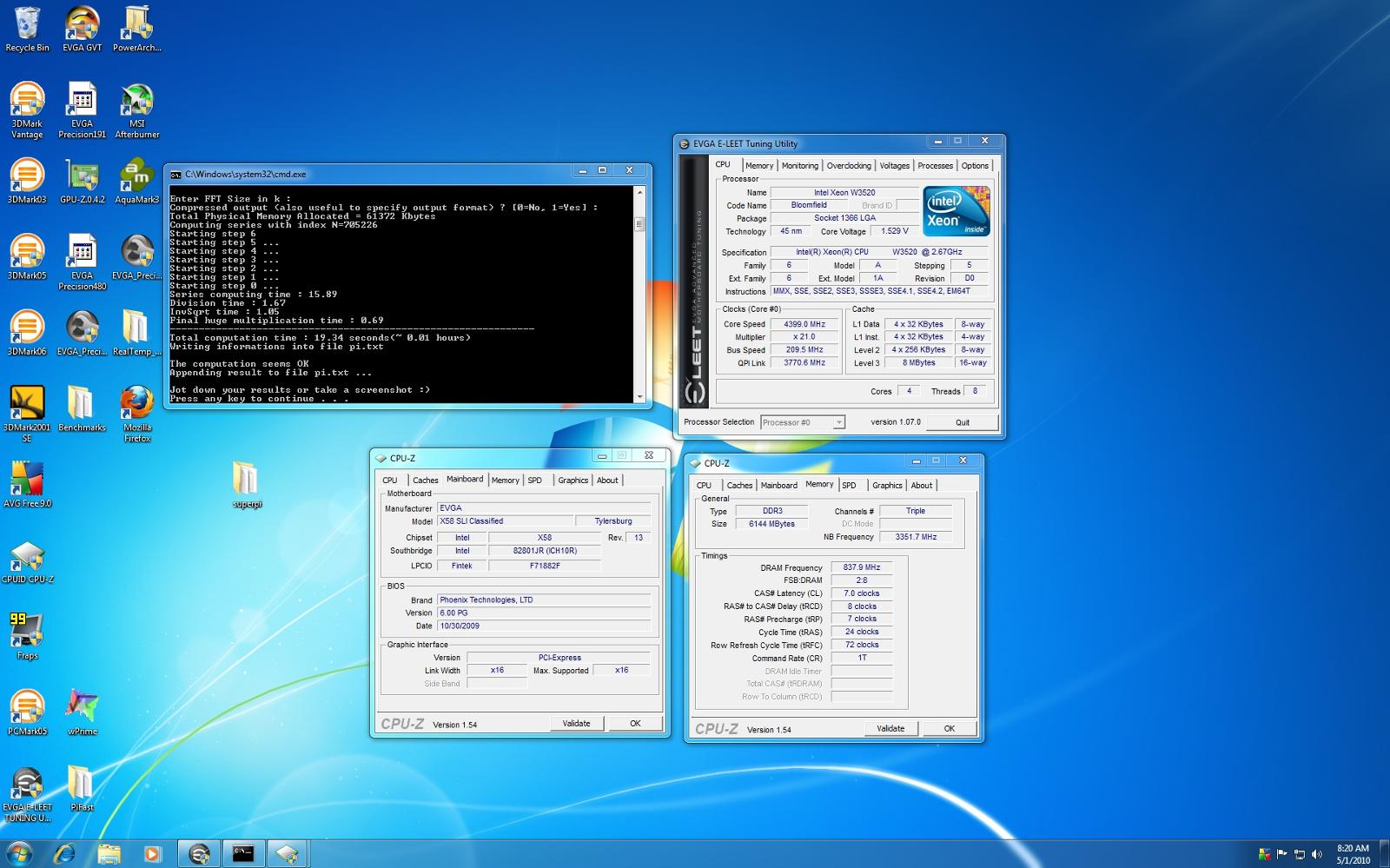The height and width of the screenshot is (868, 1390).
Task: Open GPU-Z.0.4.2 desktop icon
Action: (82, 182)
